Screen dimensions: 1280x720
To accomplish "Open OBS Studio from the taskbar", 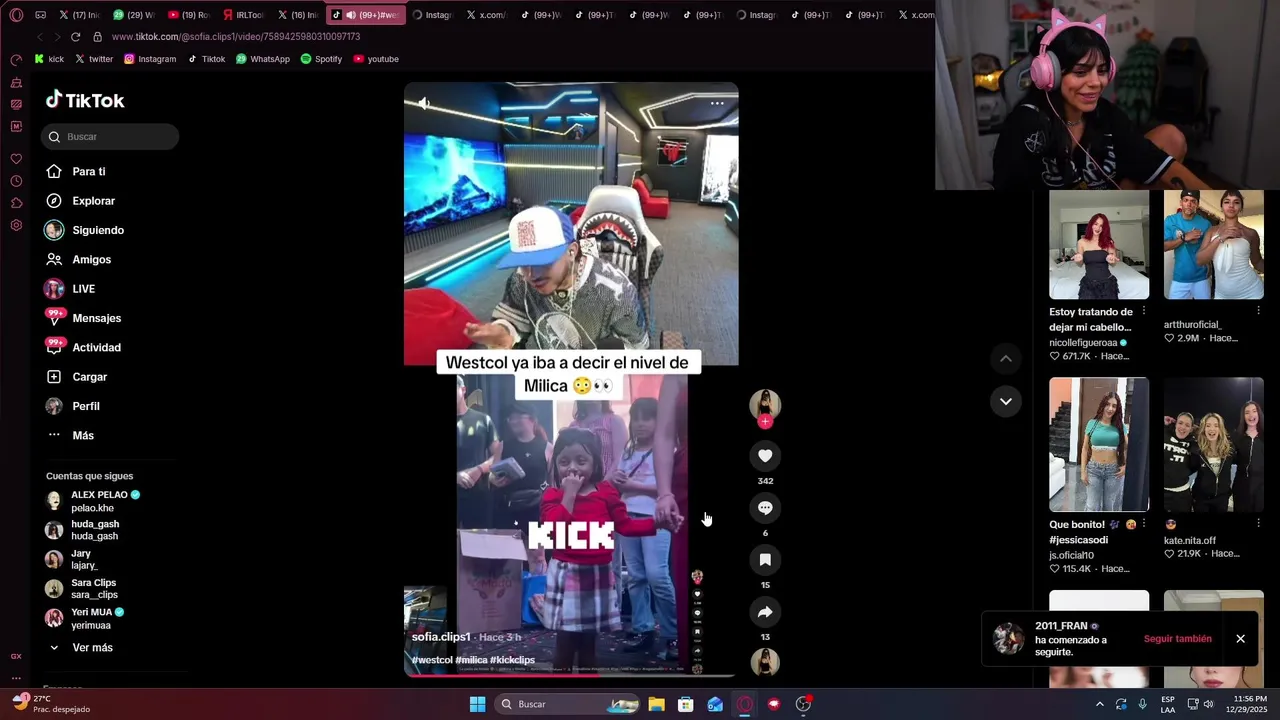I will pos(803,704).
